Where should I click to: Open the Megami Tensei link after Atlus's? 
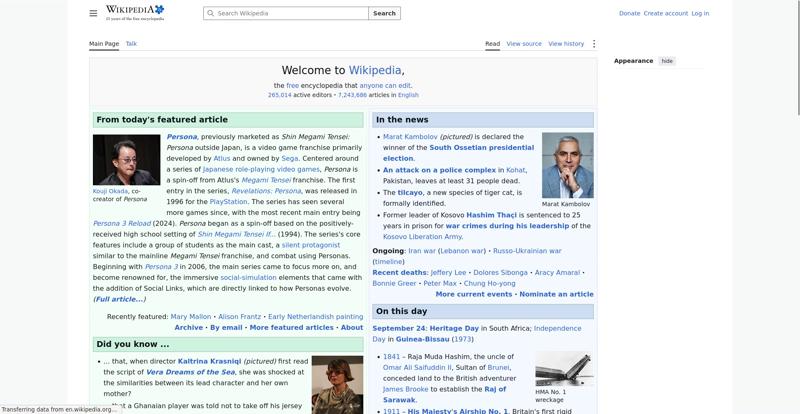266,180
